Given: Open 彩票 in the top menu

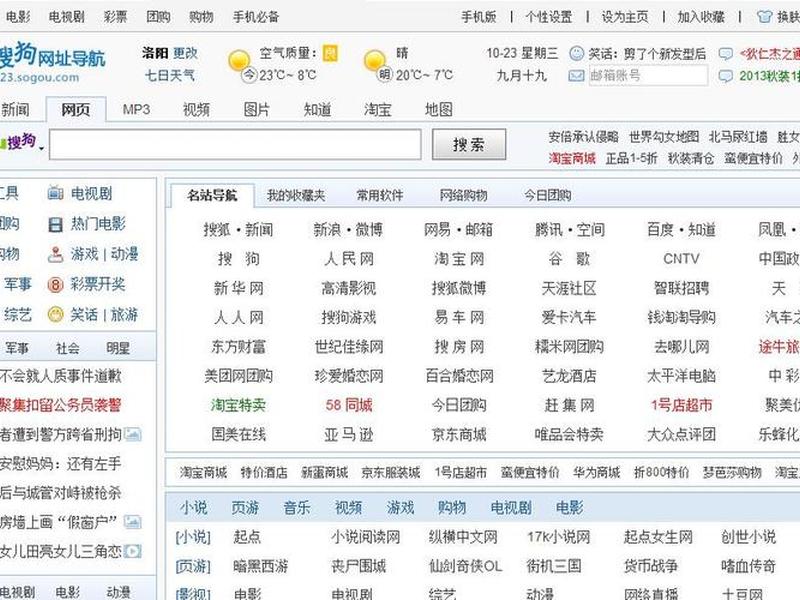Looking at the screenshot, I should (x=115, y=17).
